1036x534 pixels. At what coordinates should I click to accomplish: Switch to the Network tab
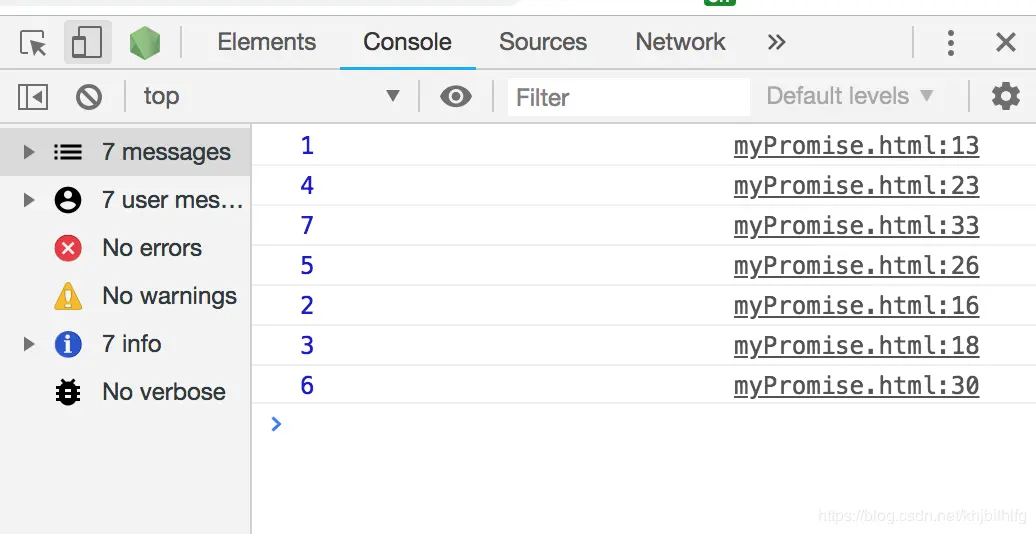click(x=681, y=42)
